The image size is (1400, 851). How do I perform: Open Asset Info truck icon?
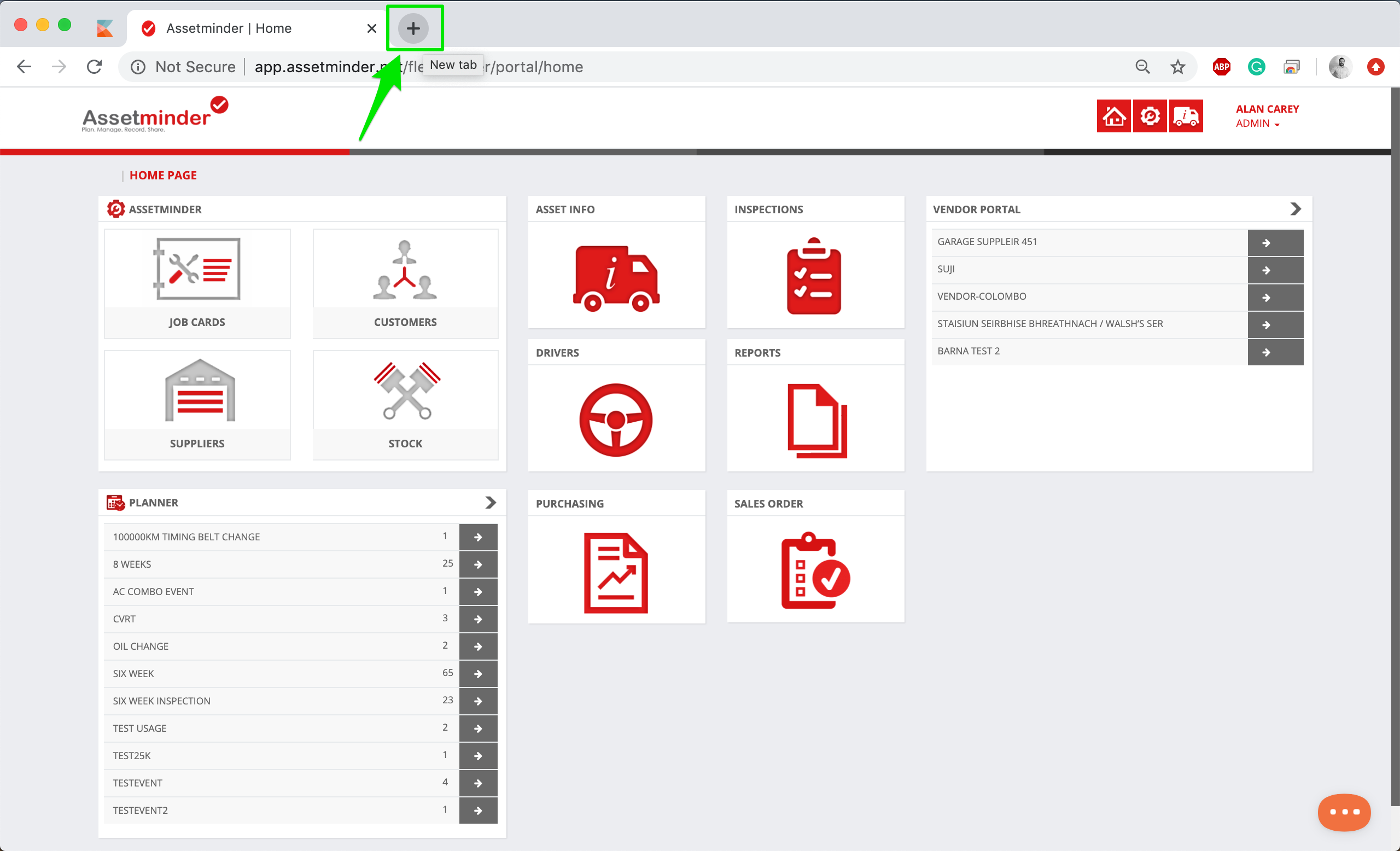click(616, 278)
